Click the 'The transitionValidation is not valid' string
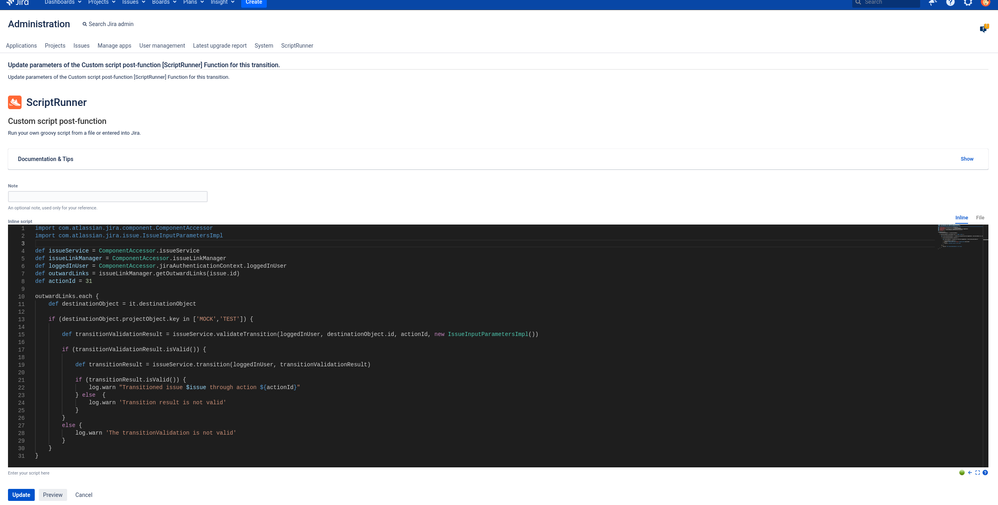The height and width of the screenshot is (505, 998). pyautogui.click(x=171, y=433)
